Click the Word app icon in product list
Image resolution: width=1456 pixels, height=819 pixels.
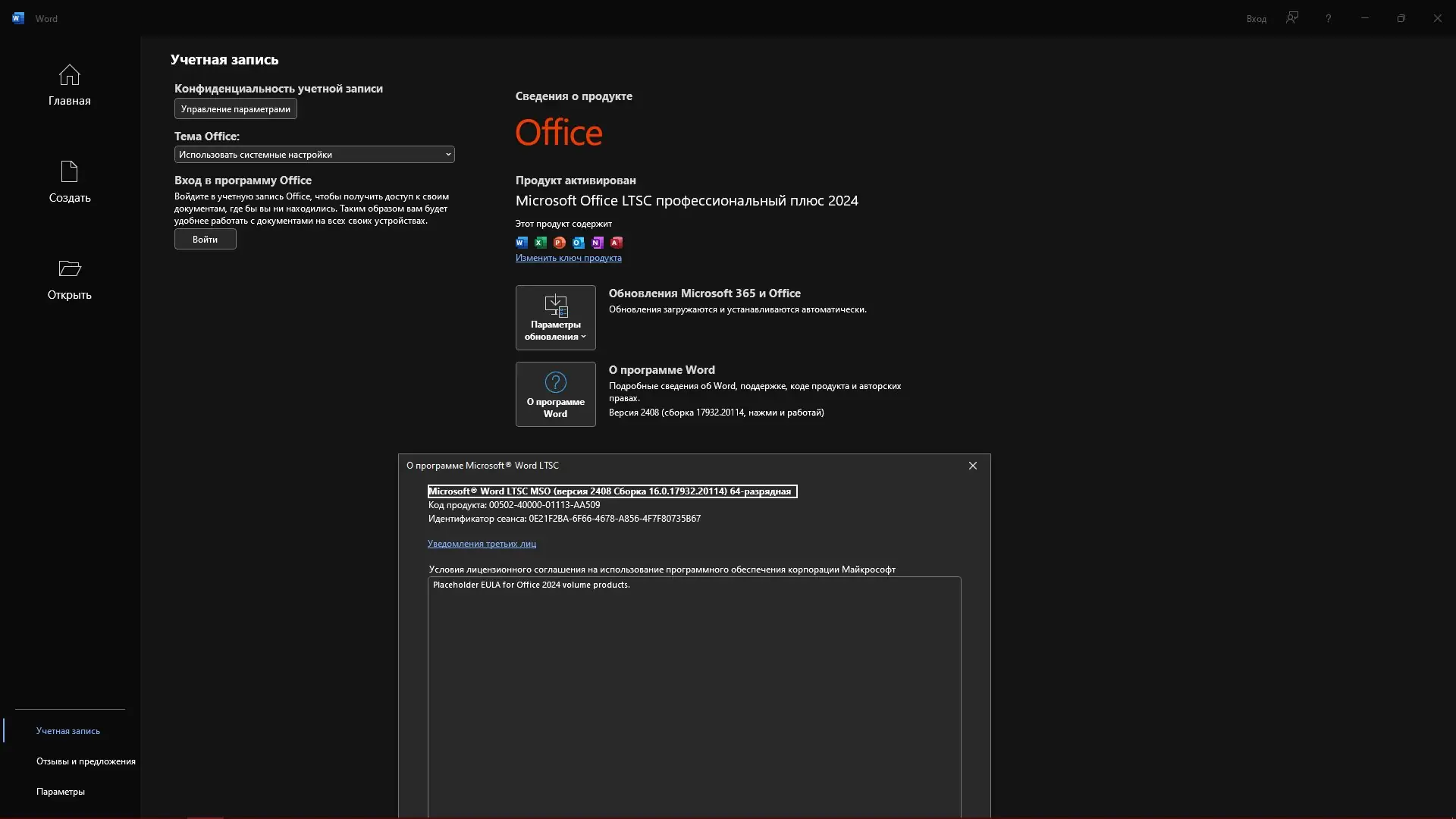[522, 243]
